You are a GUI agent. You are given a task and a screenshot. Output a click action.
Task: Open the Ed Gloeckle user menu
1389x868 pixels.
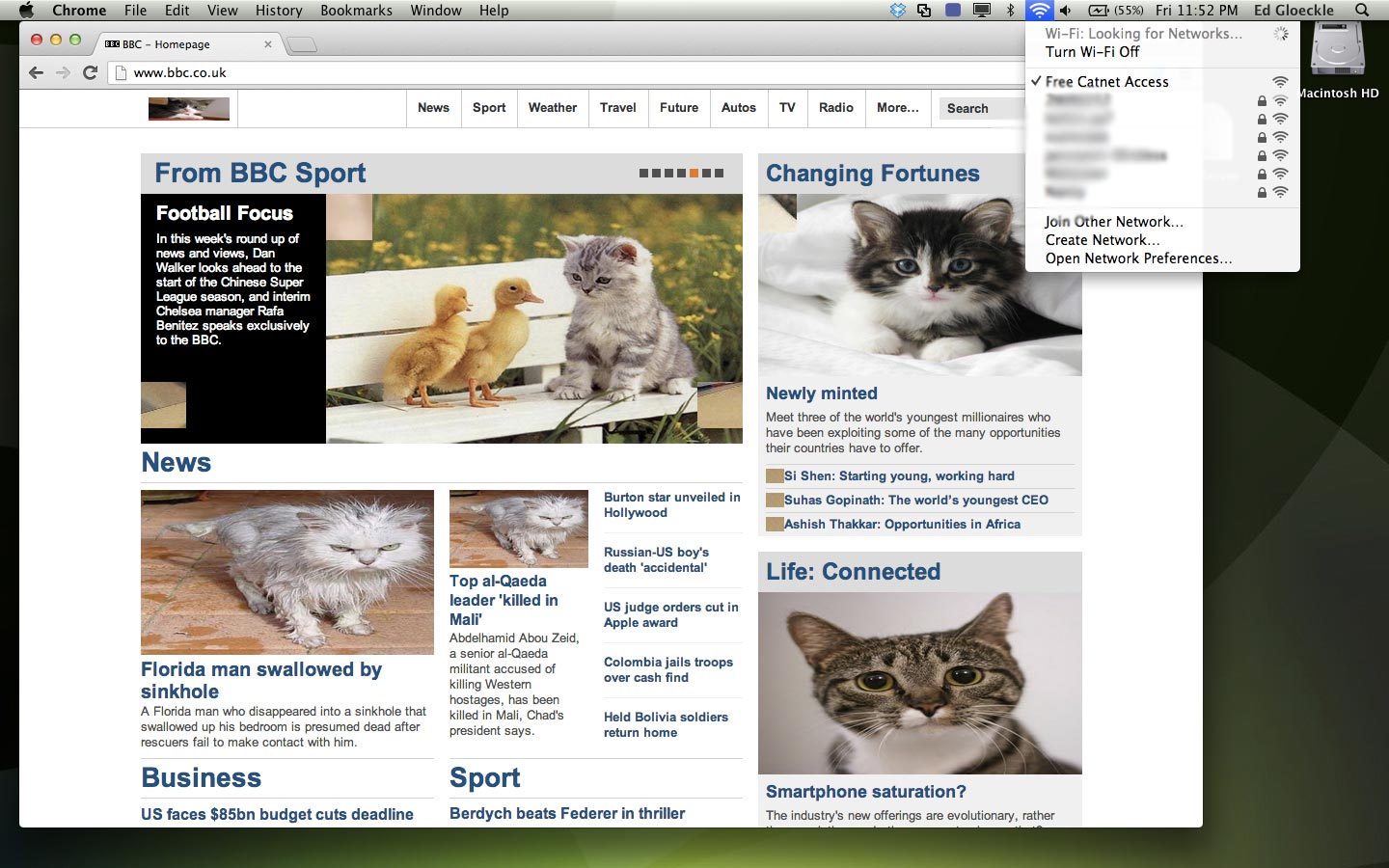1293,11
